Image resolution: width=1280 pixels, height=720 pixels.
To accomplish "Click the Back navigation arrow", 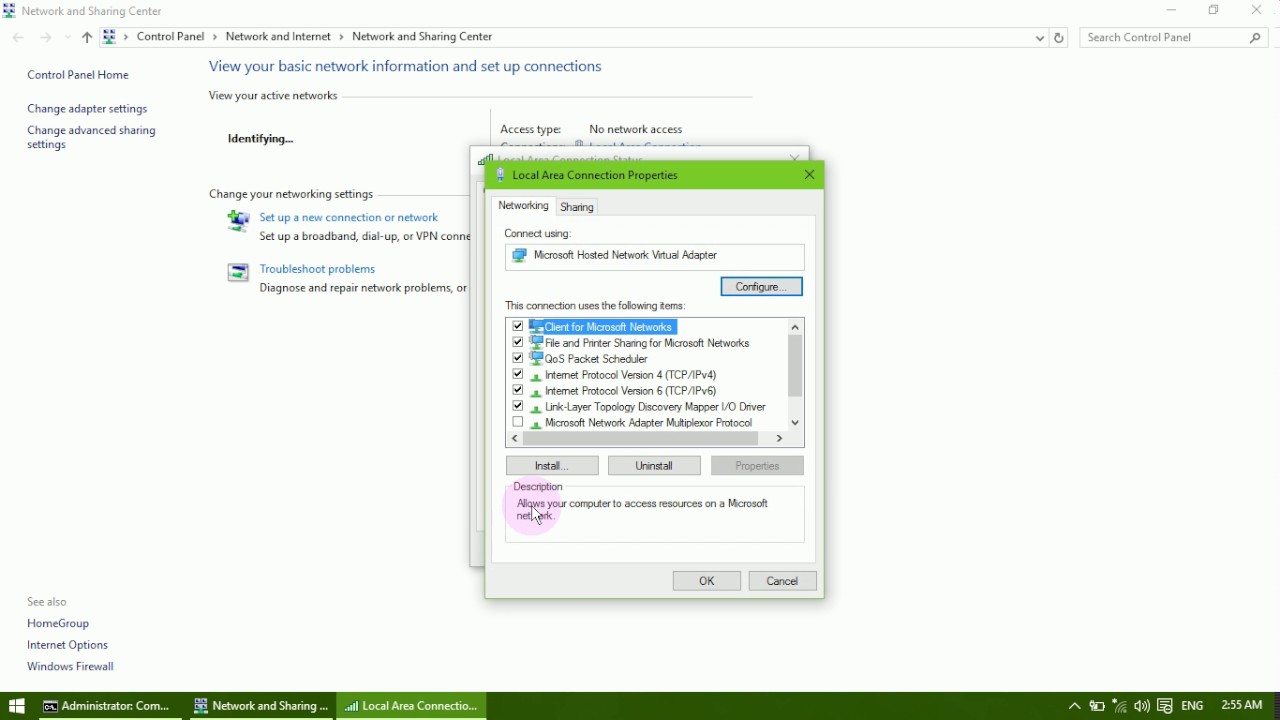I will [19, 38].
